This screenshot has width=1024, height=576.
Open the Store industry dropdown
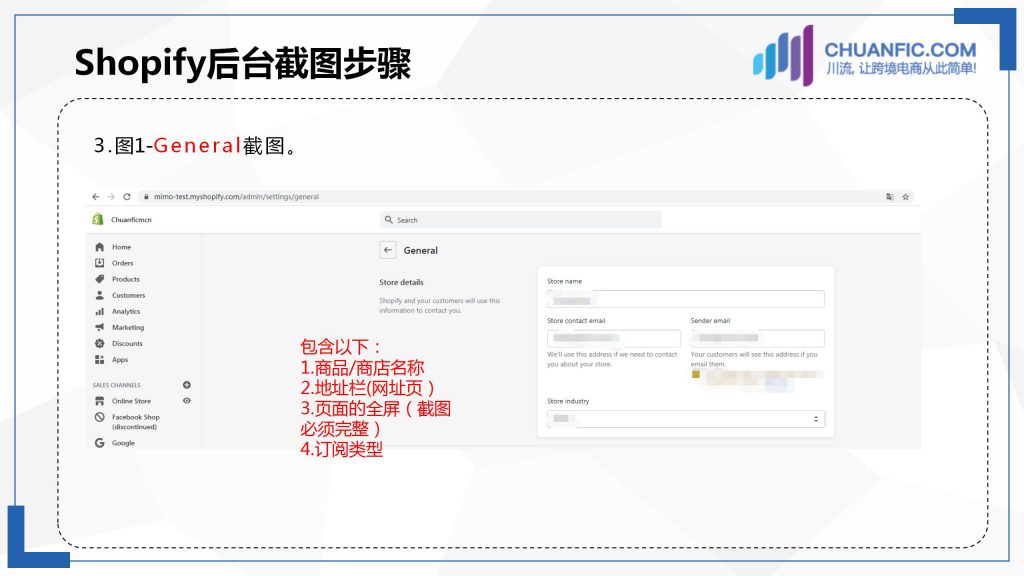click(x=686, y=419)
